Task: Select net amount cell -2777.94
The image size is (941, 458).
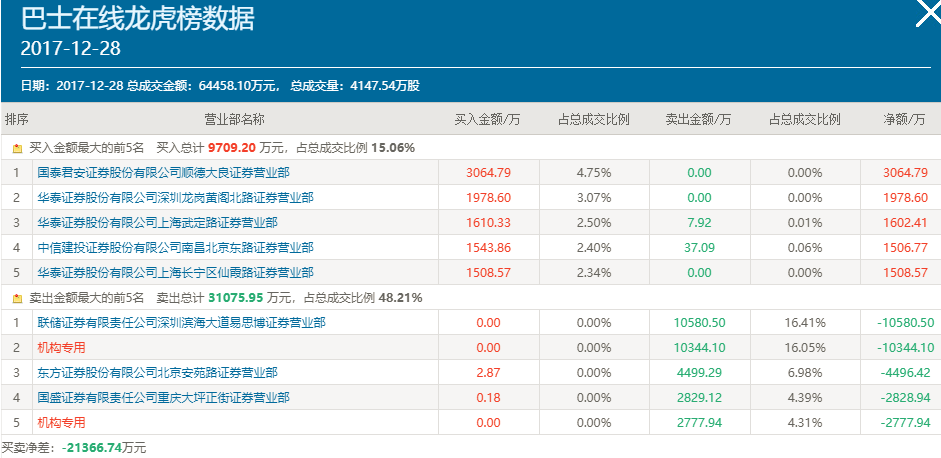Action: (905, 423)
